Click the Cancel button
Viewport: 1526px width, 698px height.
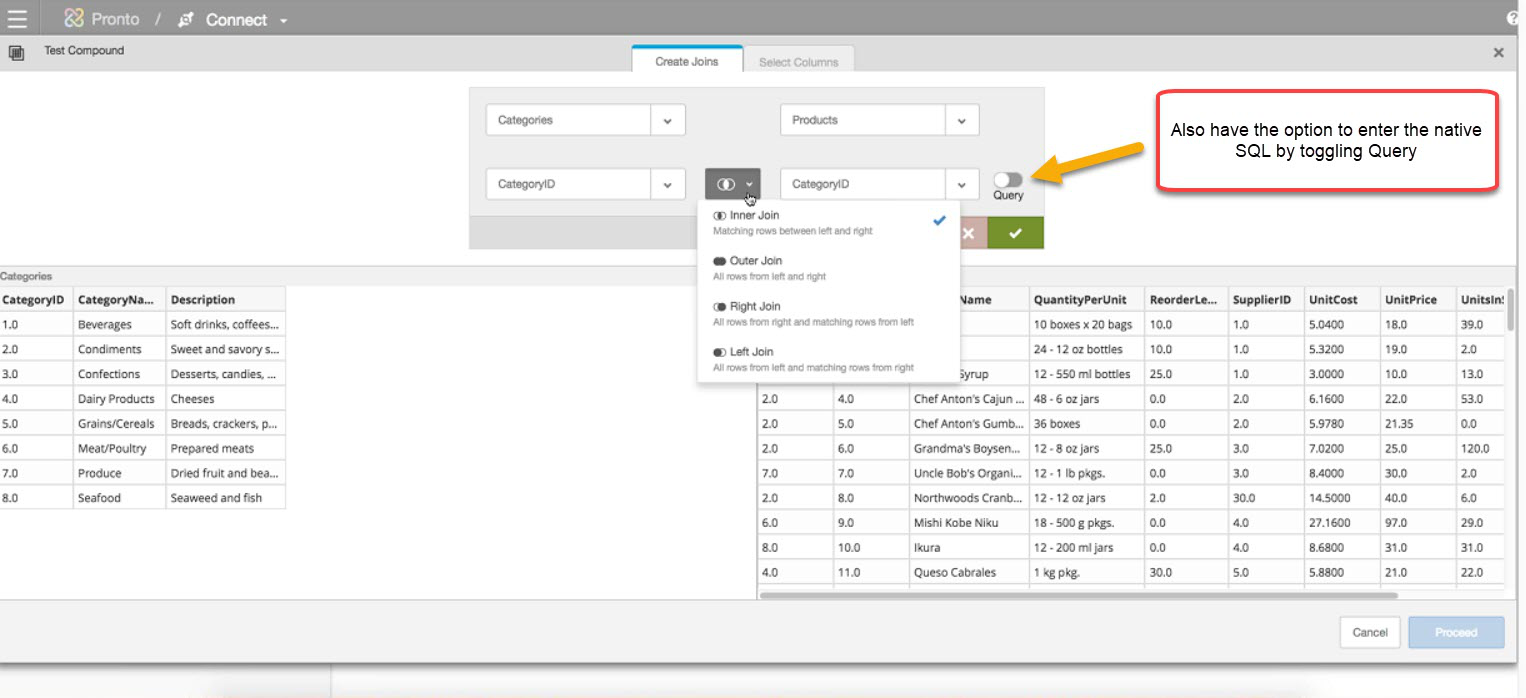coord(1369,632)
